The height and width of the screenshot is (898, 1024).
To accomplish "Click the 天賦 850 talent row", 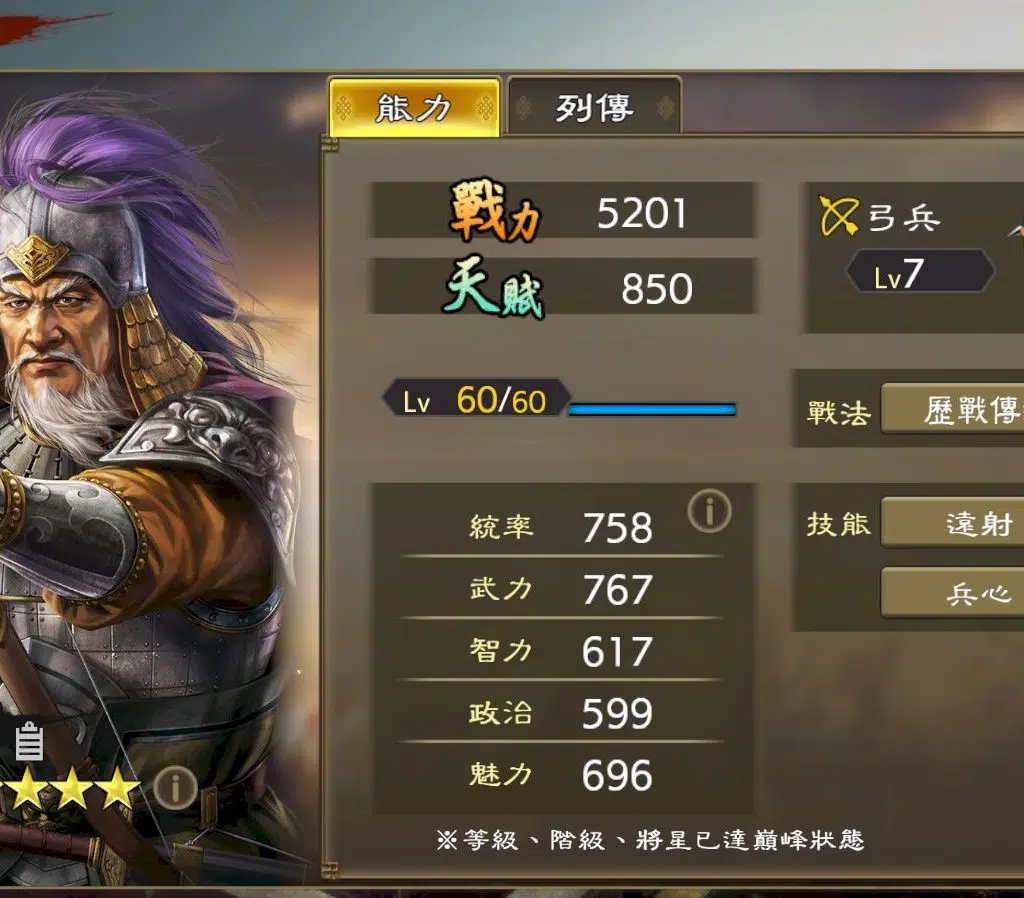I will pos(563,286).
